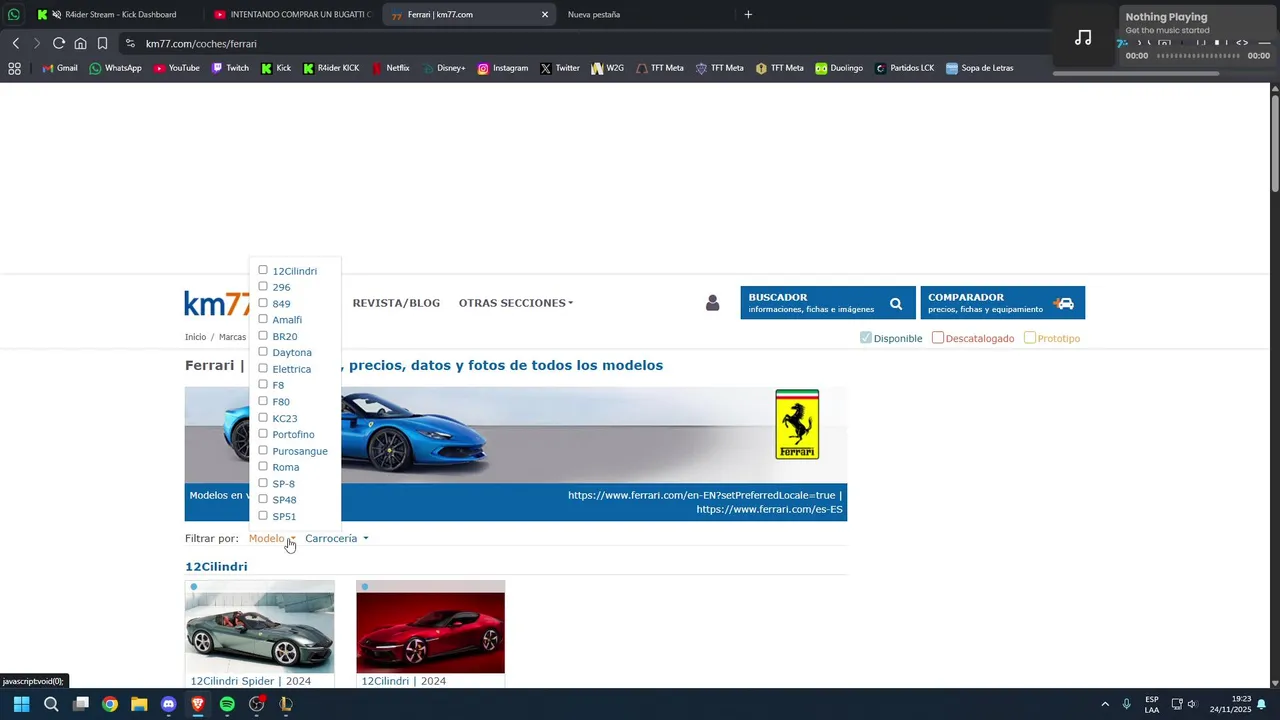Check the Daytona model filter

(263, 352)
